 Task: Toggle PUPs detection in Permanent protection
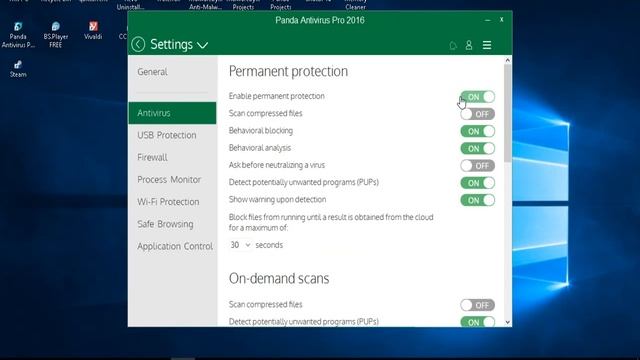[x=478, y=183]
